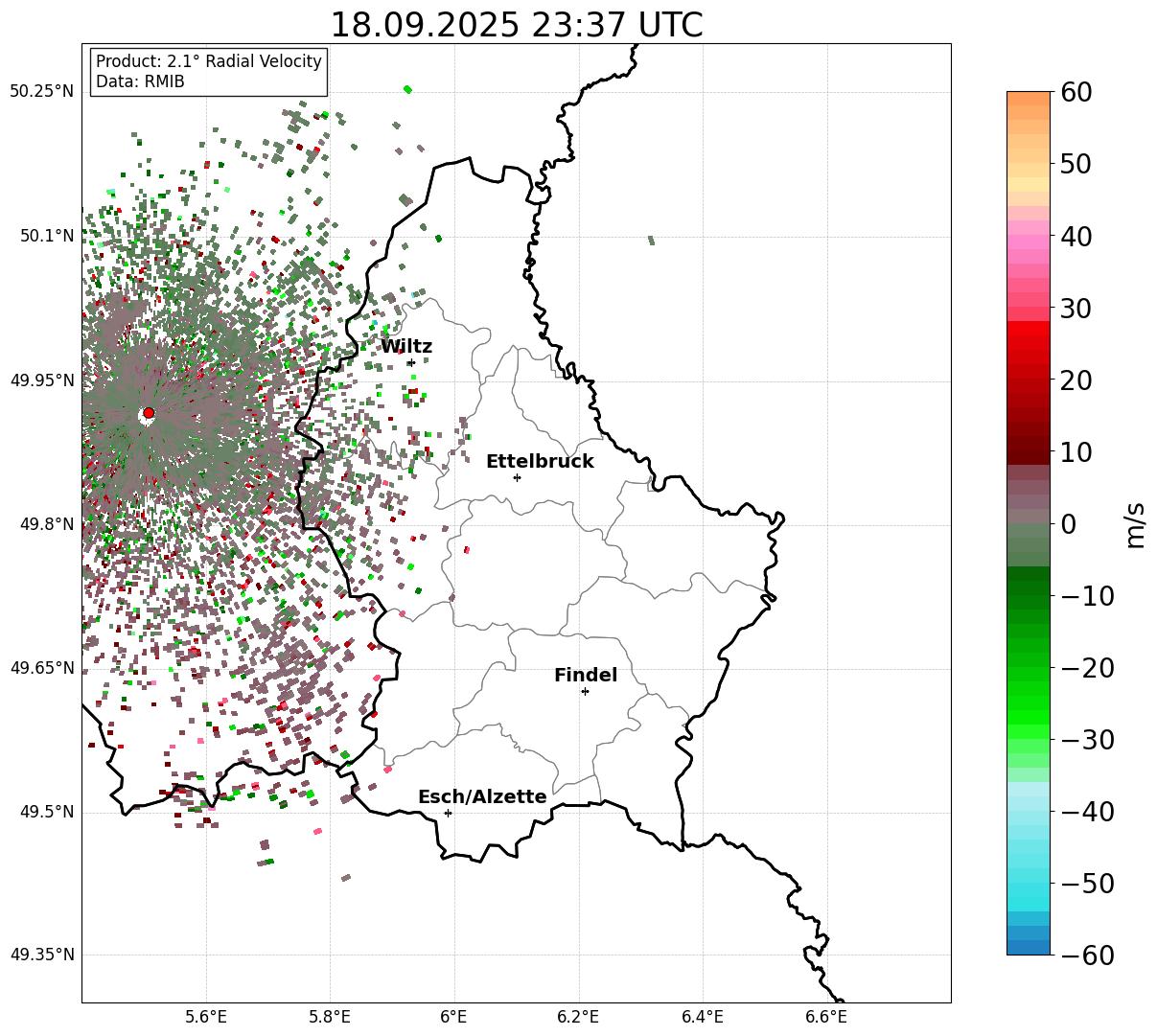Click the m/s colorbar unit label

pos(1135,523)
